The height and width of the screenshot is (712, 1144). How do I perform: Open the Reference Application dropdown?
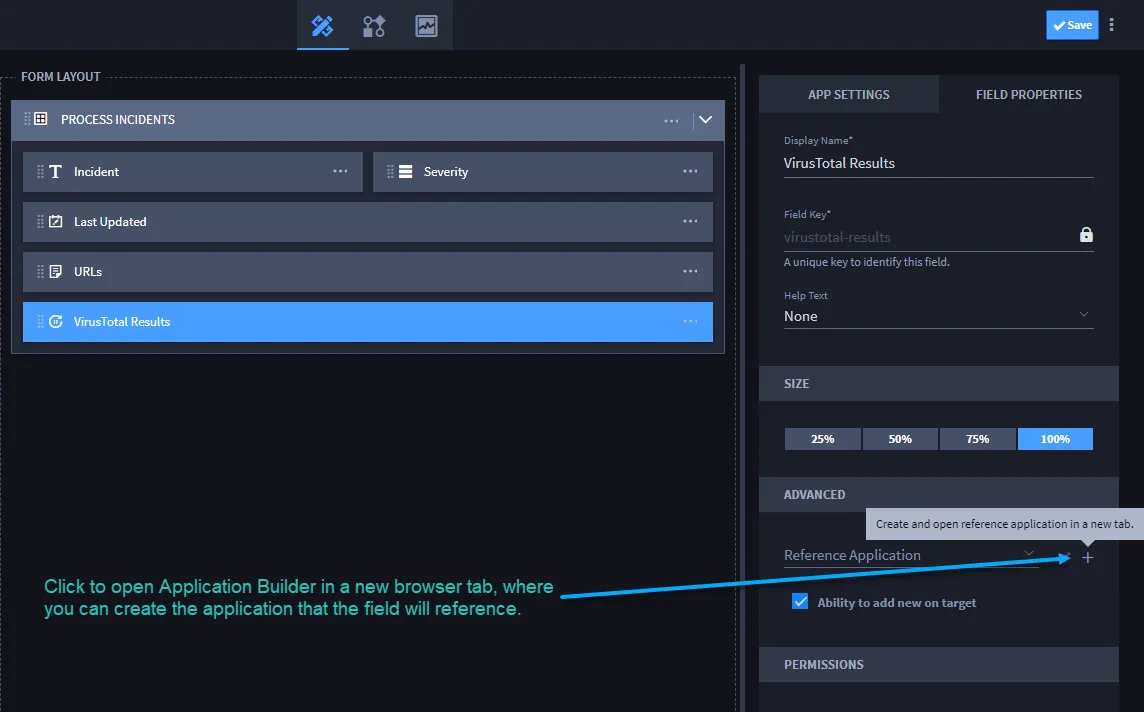click(x=911, y=555)
